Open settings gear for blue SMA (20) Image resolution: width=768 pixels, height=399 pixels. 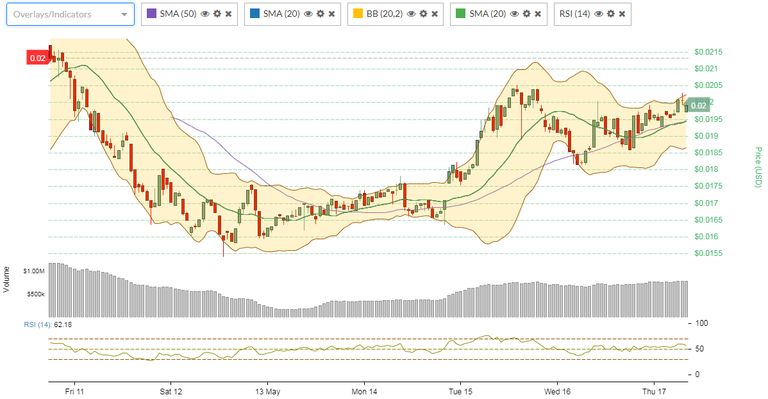click(320, 14)
